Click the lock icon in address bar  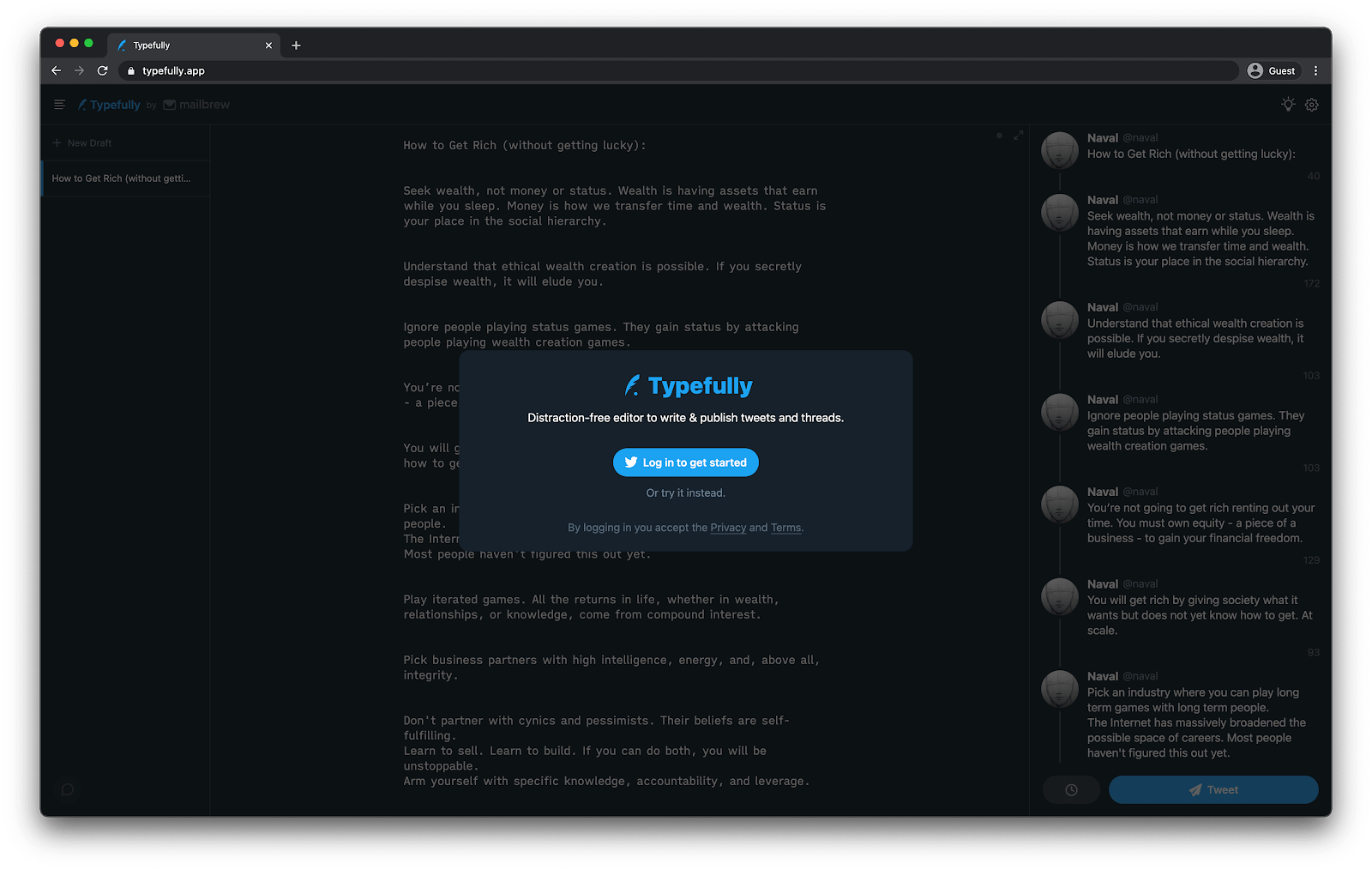coord(131,71)
